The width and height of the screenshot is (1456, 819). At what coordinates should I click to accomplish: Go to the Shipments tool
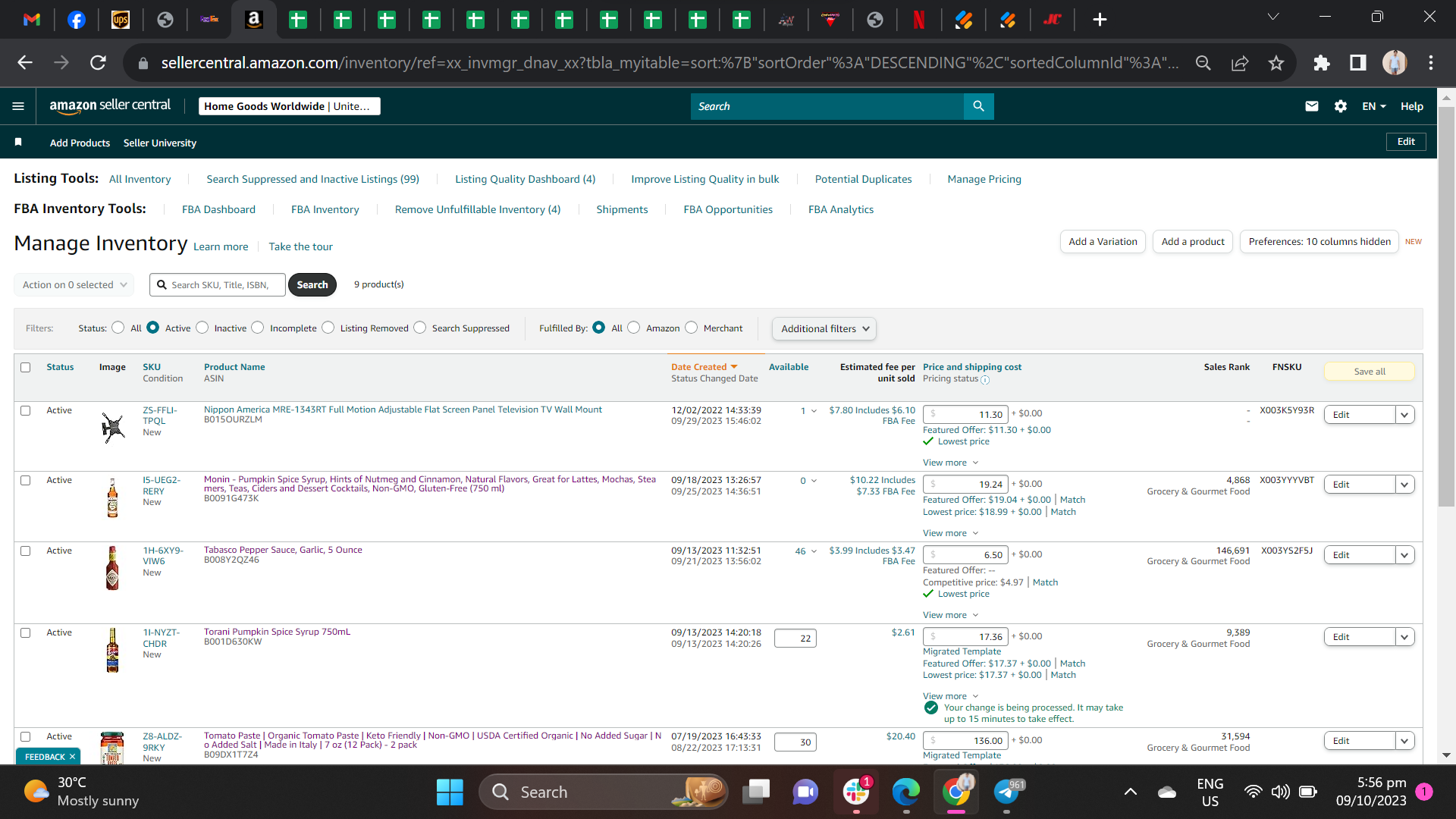point(622,210)
